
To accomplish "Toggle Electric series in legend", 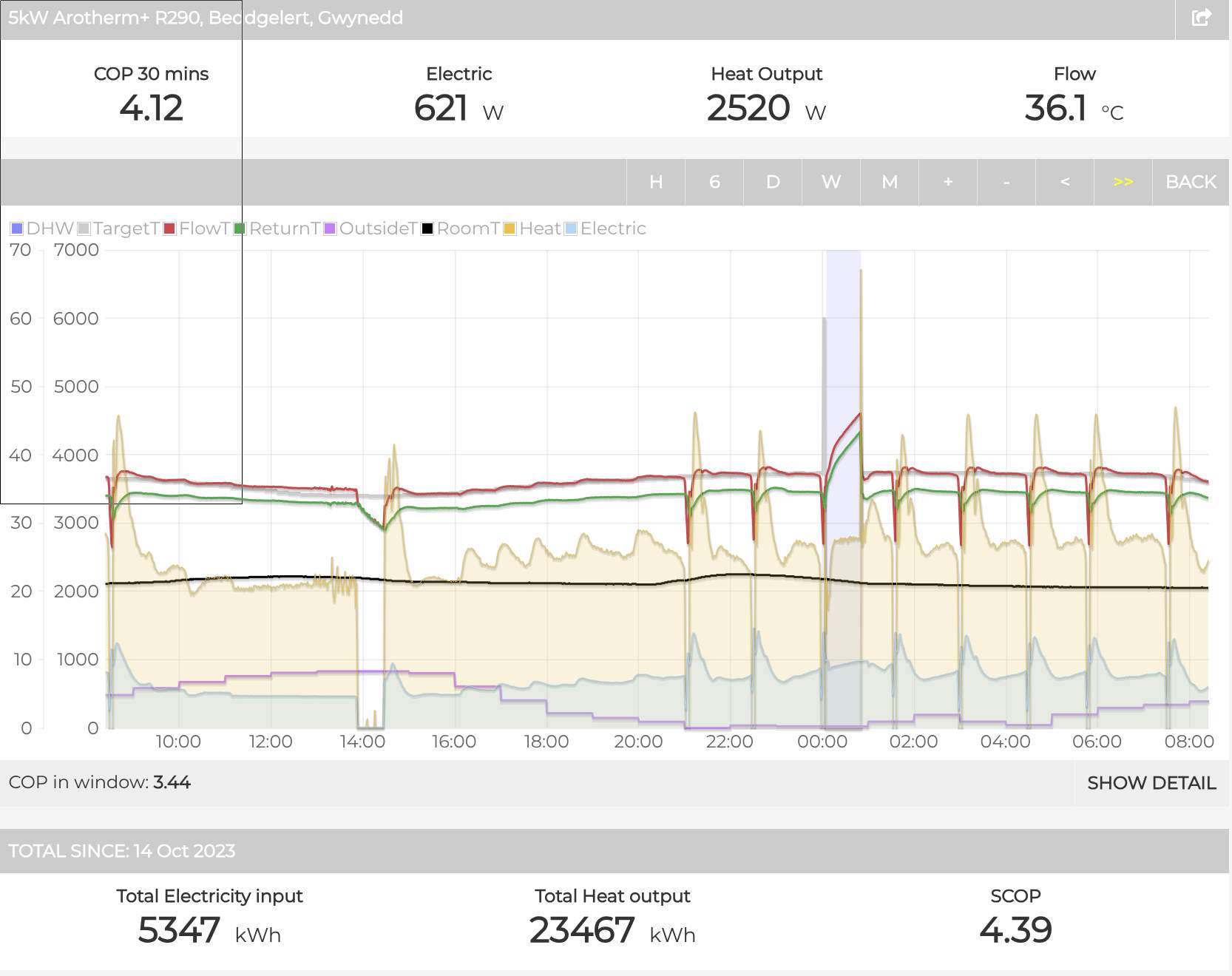I will [x=605, y=228].
